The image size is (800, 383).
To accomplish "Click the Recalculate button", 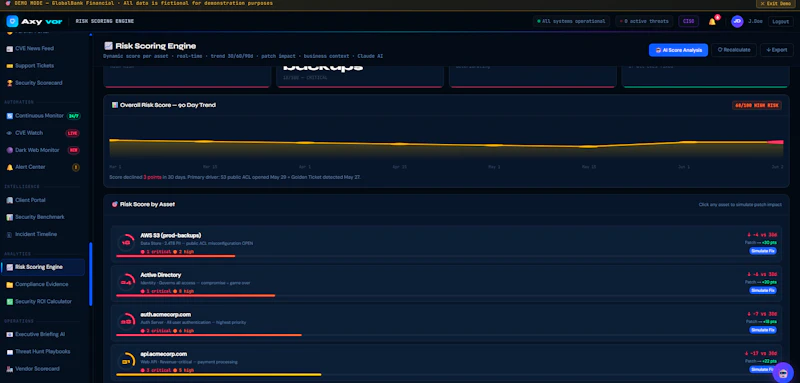I will 734,50.
